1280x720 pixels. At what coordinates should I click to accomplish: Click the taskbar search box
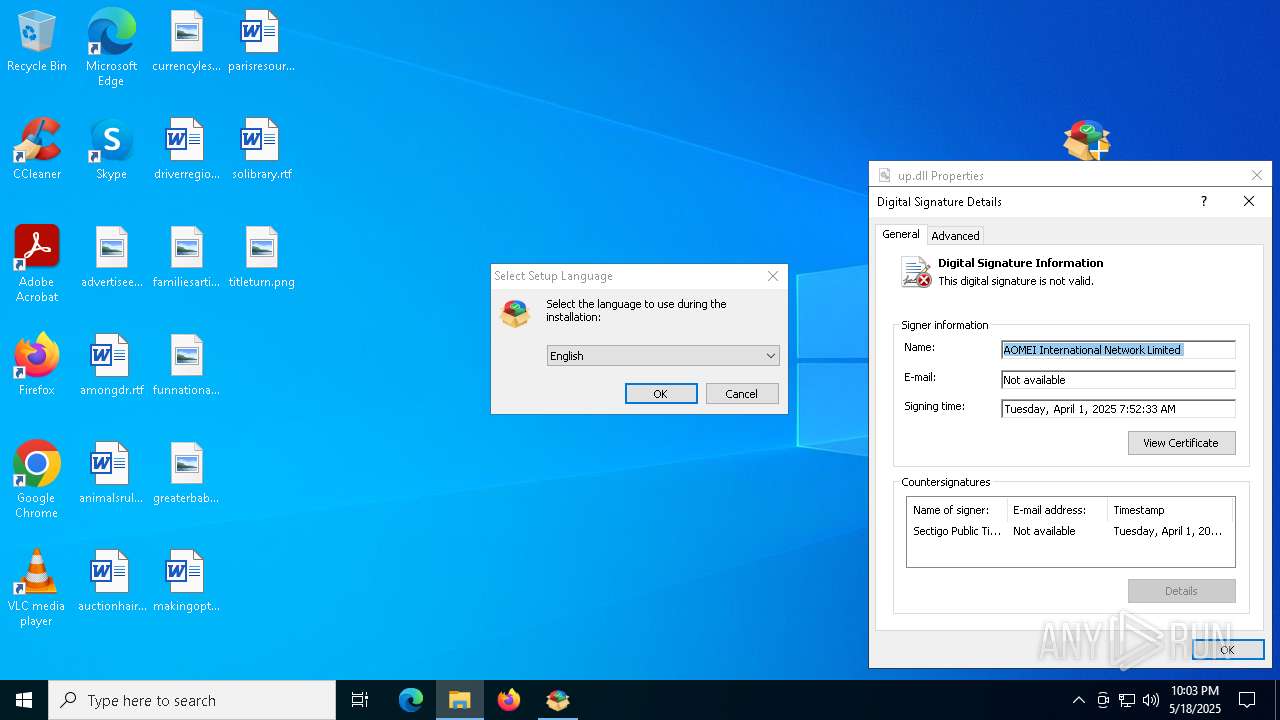[x=192, y=700]
